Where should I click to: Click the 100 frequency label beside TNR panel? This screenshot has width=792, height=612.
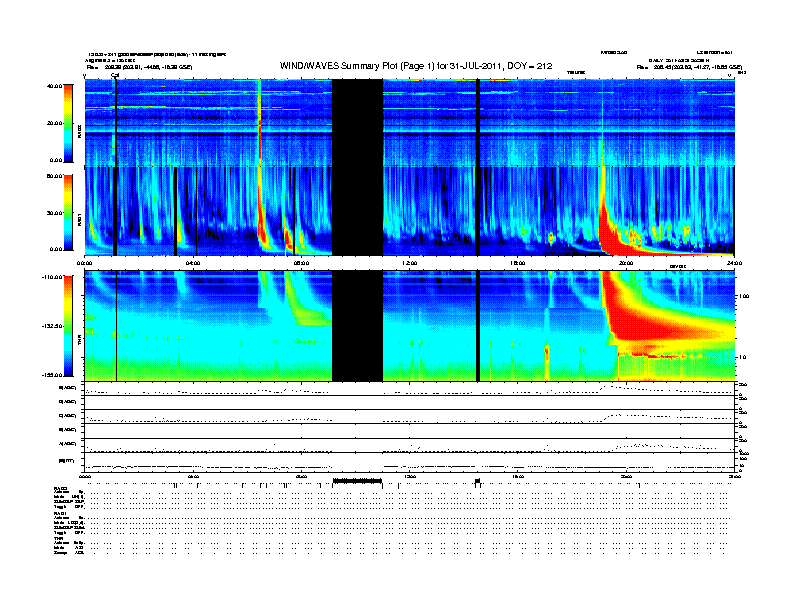tap(744, 296)
